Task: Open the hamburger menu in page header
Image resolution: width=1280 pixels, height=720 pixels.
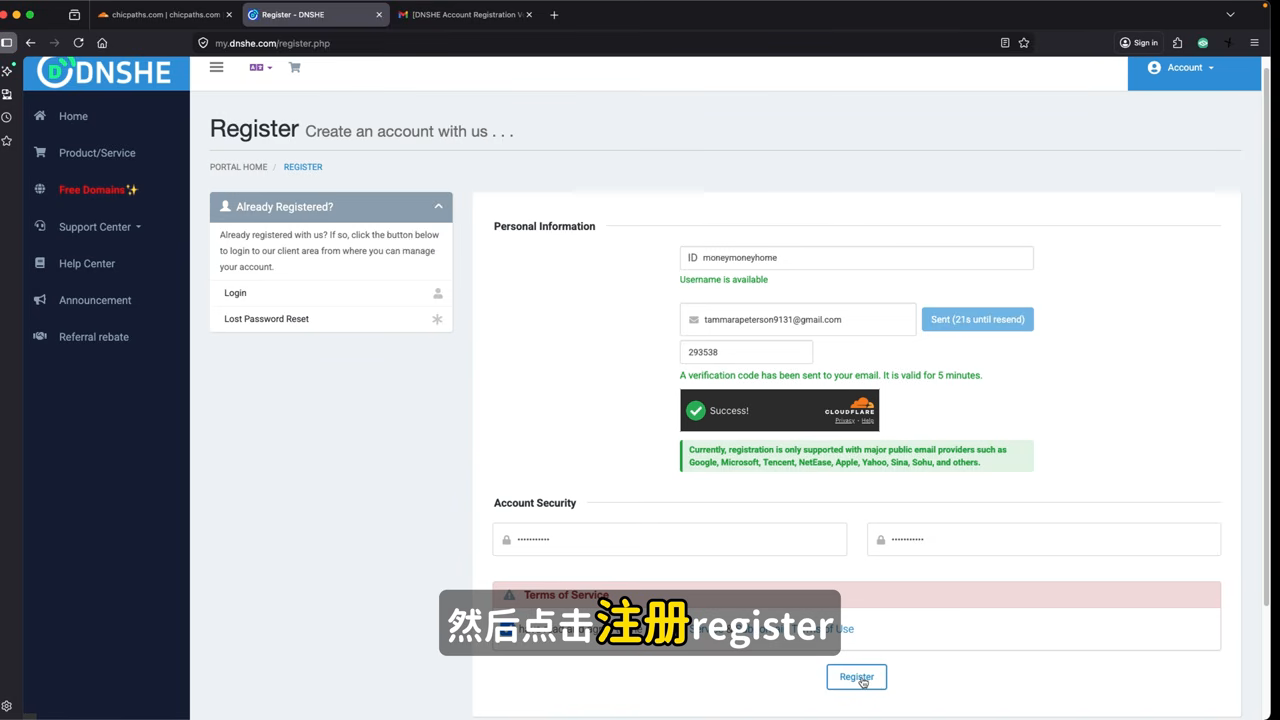Action: click(x=216, y=67)
